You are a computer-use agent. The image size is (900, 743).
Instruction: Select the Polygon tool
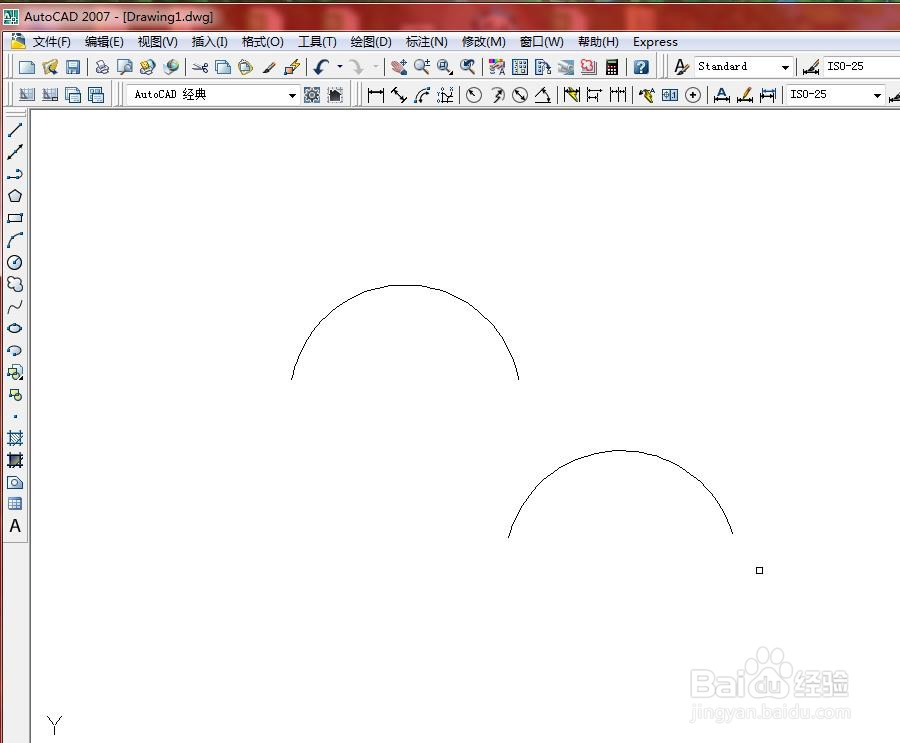pos(15,196)
